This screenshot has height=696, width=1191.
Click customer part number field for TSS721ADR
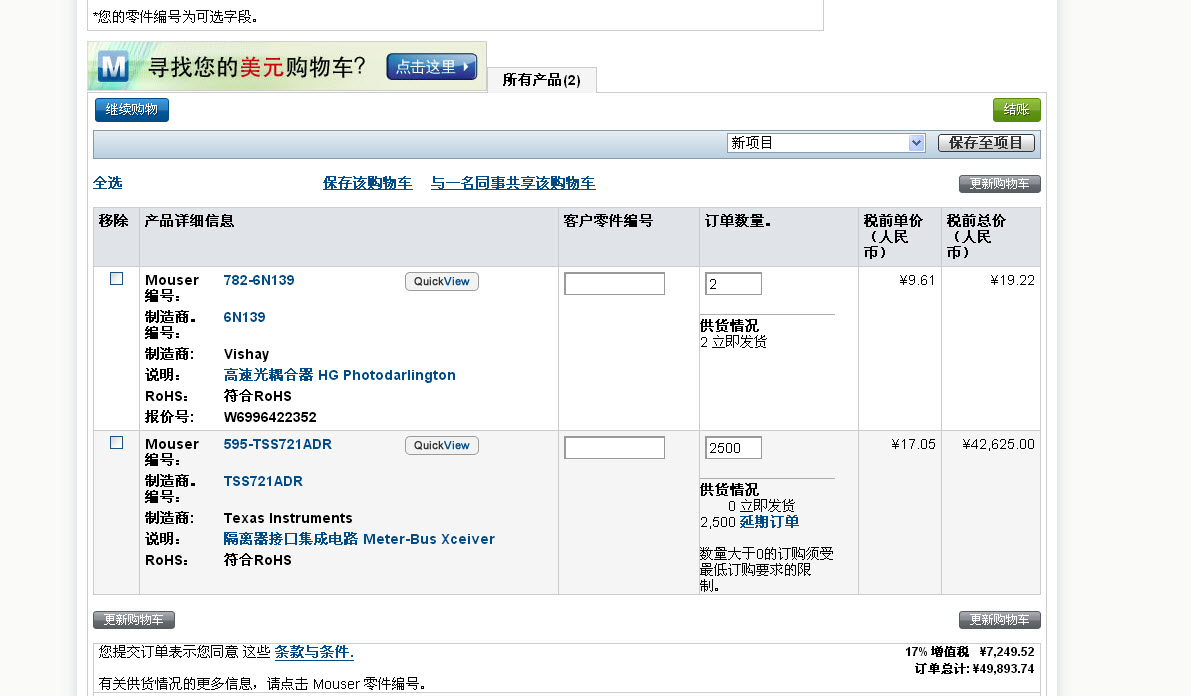(x=614, y=448)
